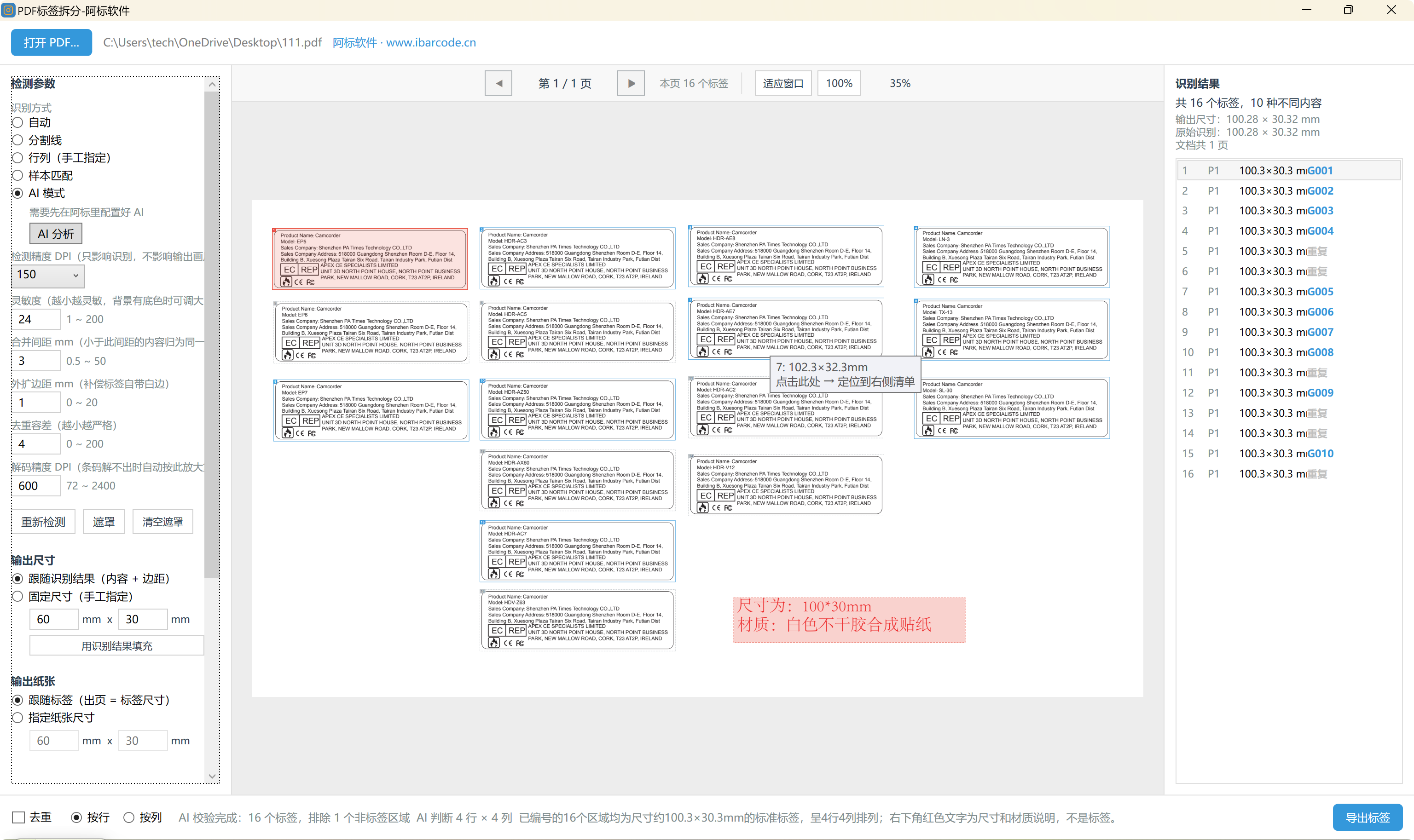Select the HDR-AC3 label thumbnail
The width and height of the screenshot is (1414, 840).
[x=578, y=258]
